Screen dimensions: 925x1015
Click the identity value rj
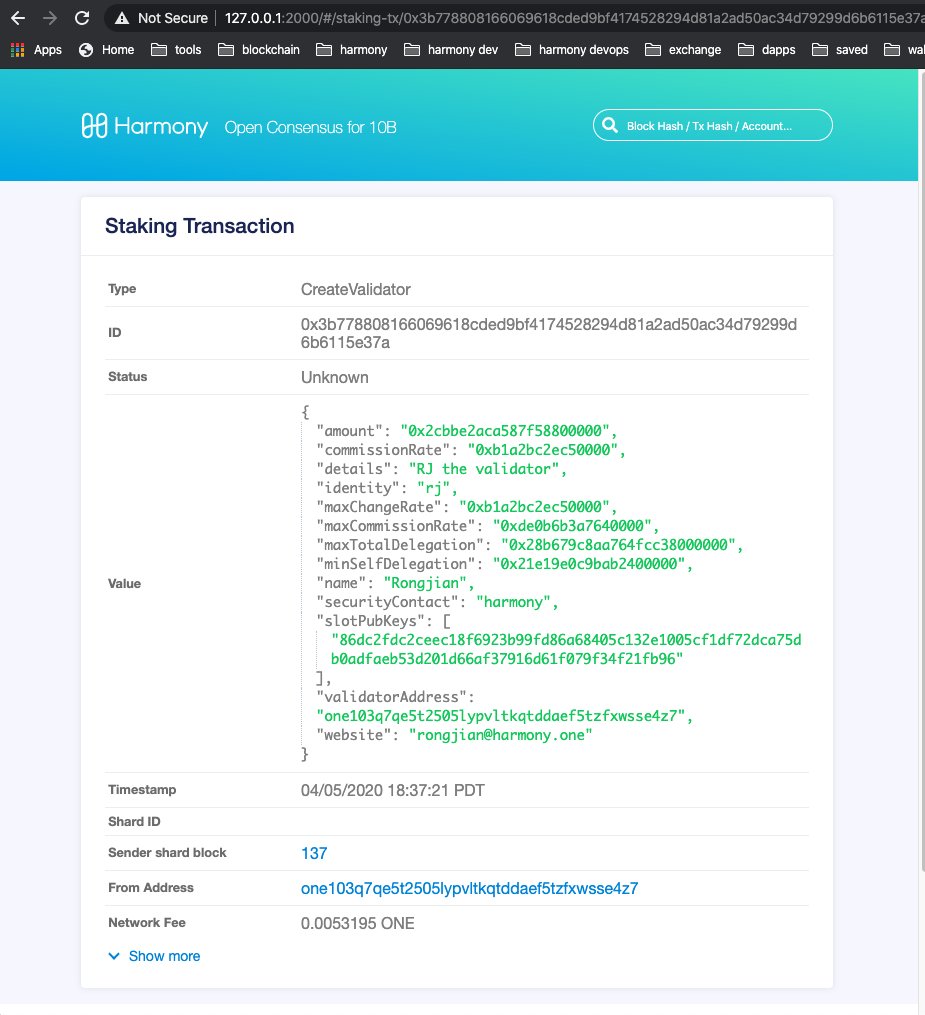point(433,487)
